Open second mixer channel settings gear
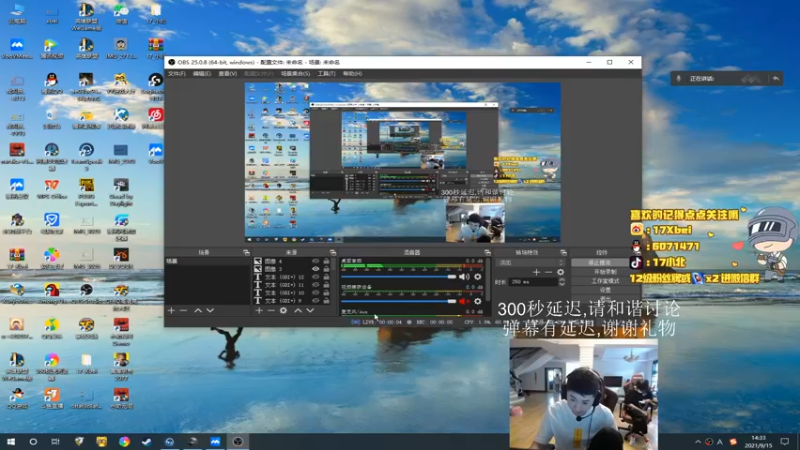The width and height of the screenshot is (800, 450). point(478,301)
